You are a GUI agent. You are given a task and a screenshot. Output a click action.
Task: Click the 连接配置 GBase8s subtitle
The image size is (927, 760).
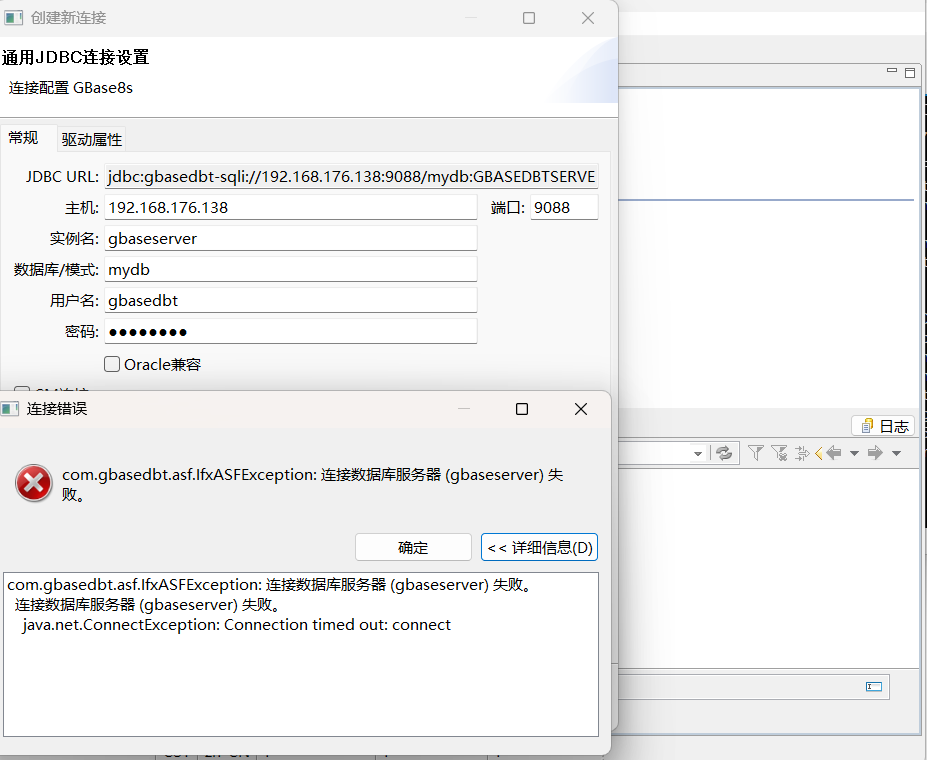[71, 88]
